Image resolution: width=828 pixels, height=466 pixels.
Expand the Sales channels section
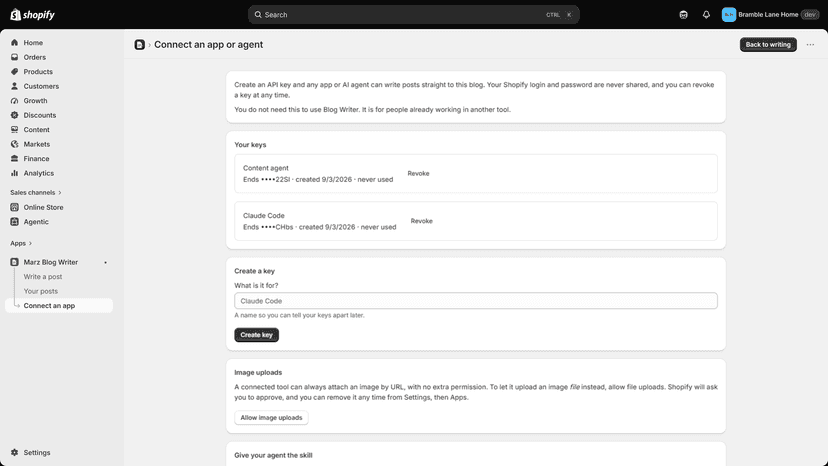(x=36, y=192)
